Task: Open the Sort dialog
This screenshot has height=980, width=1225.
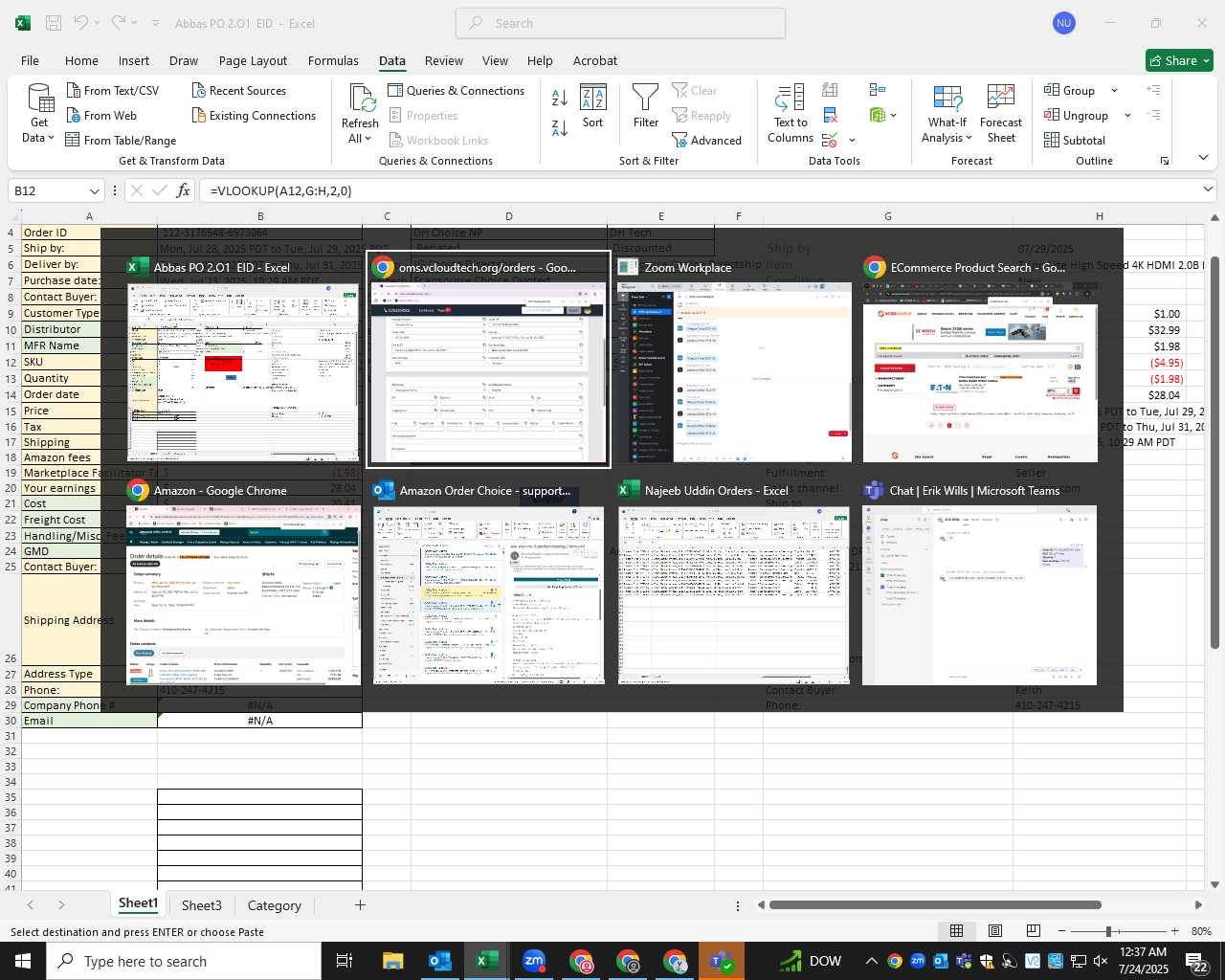Action: pos(593,106)
